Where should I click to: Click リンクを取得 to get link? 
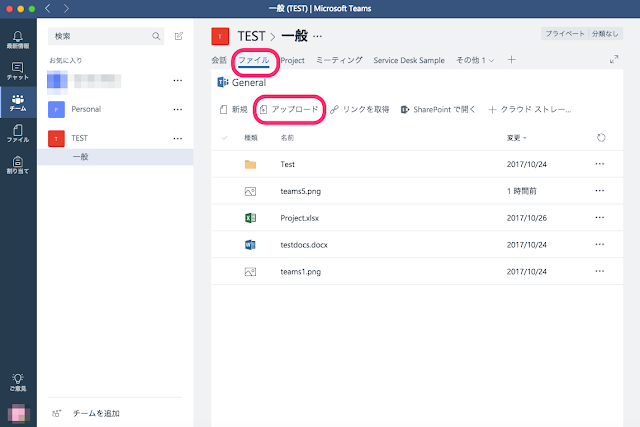(x=360, y=109)
